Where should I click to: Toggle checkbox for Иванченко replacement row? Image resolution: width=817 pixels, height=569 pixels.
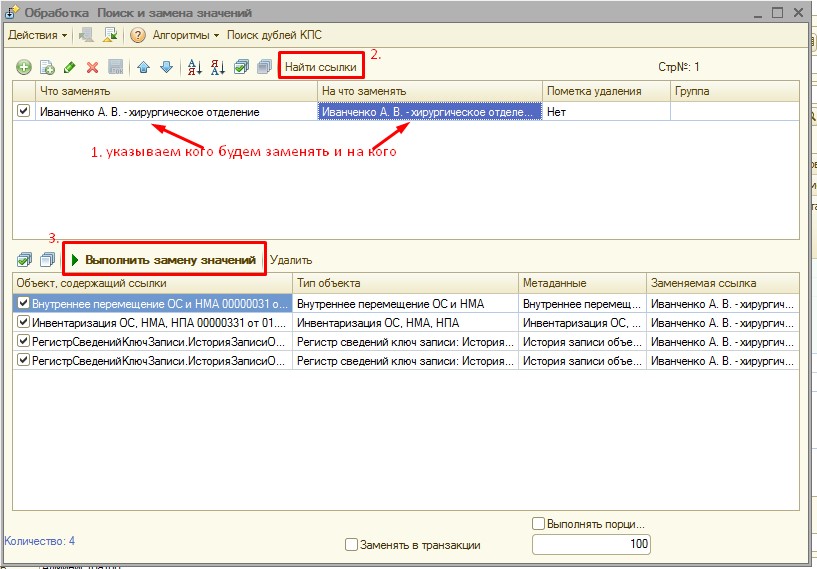[24, 112]
